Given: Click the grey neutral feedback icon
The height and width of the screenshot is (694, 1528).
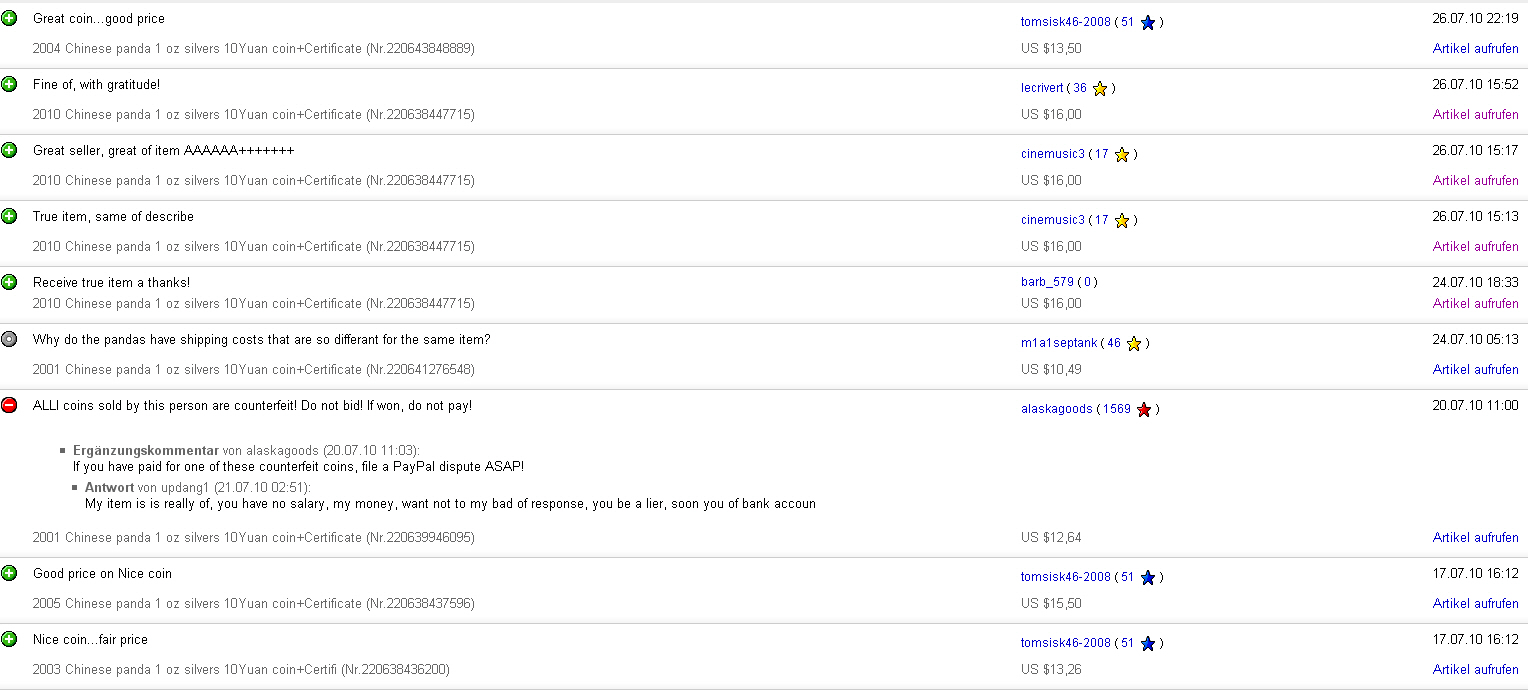Looking at the screenshot, I should point(9,339).
